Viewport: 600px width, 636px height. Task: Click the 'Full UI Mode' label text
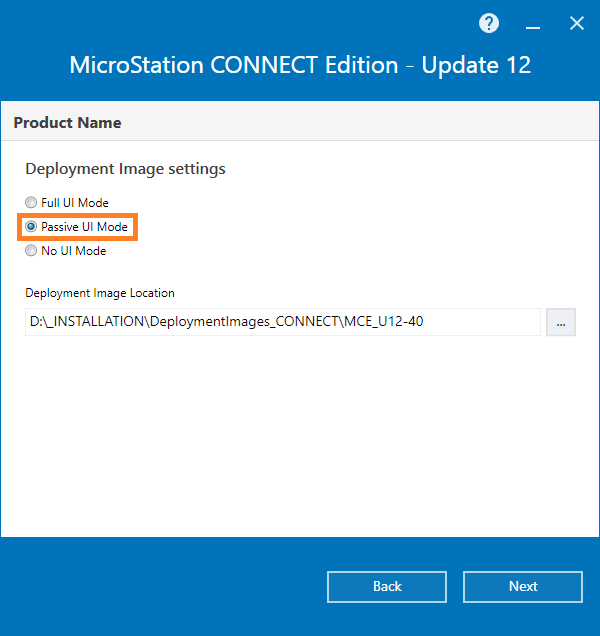click(x=75, y=202)
